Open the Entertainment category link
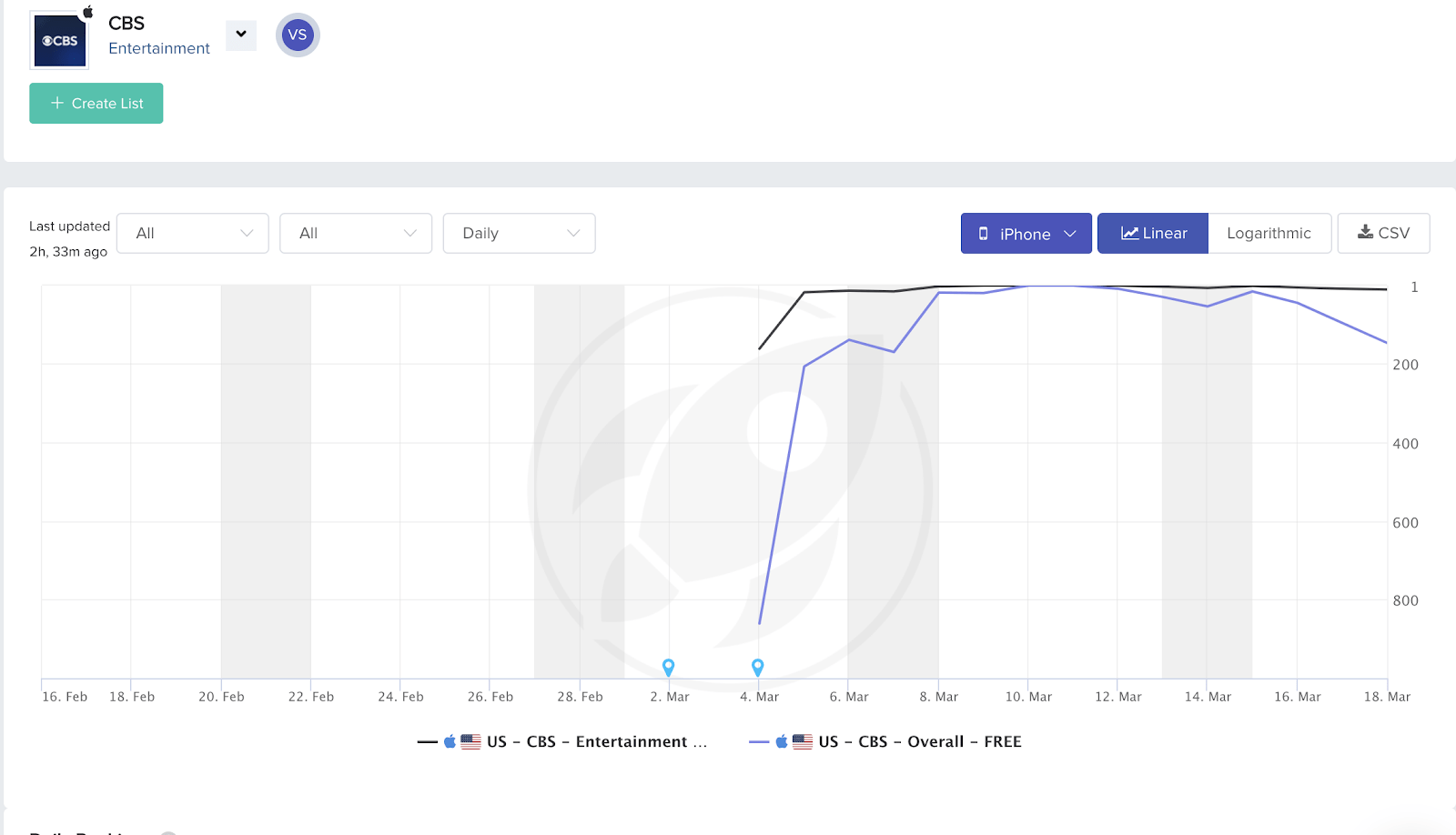Screen dimensions: 1456x835 coord(159,48)
